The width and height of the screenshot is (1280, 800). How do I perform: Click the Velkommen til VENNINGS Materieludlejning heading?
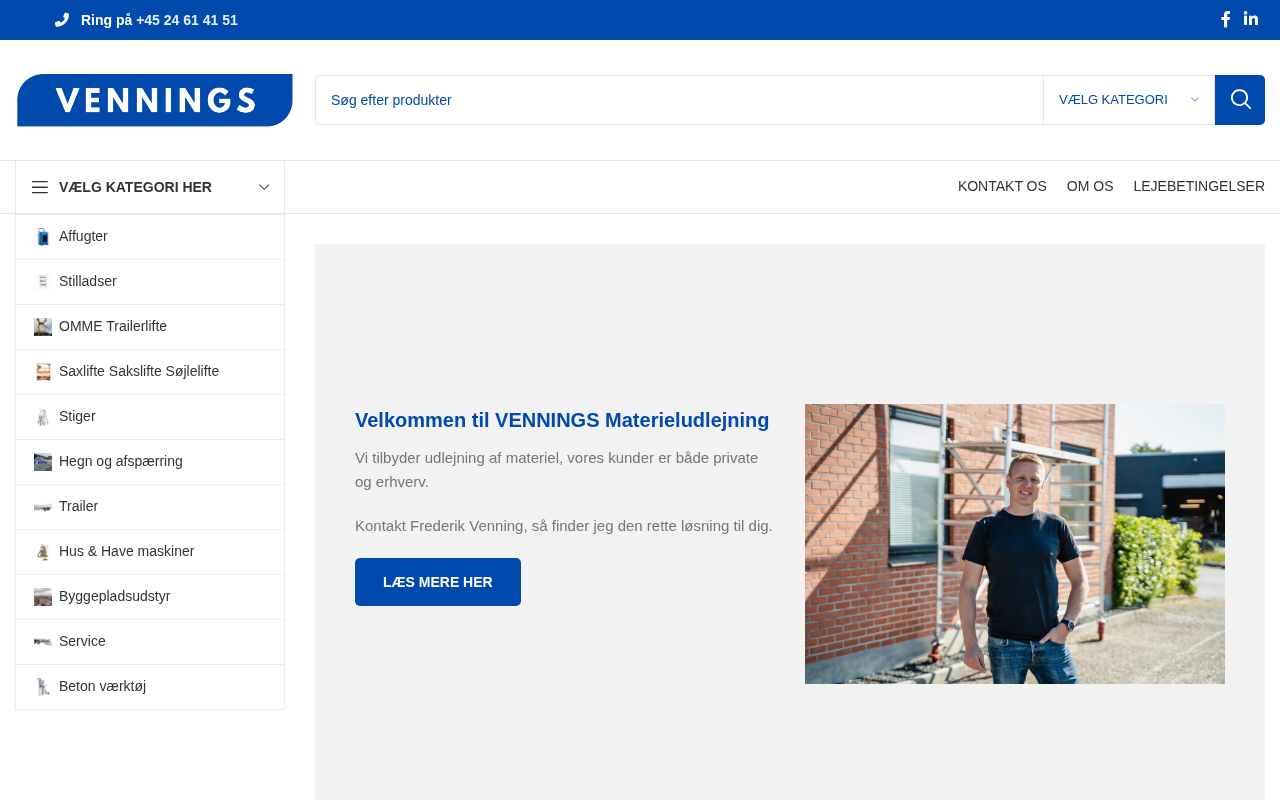[x=562, y=420]
